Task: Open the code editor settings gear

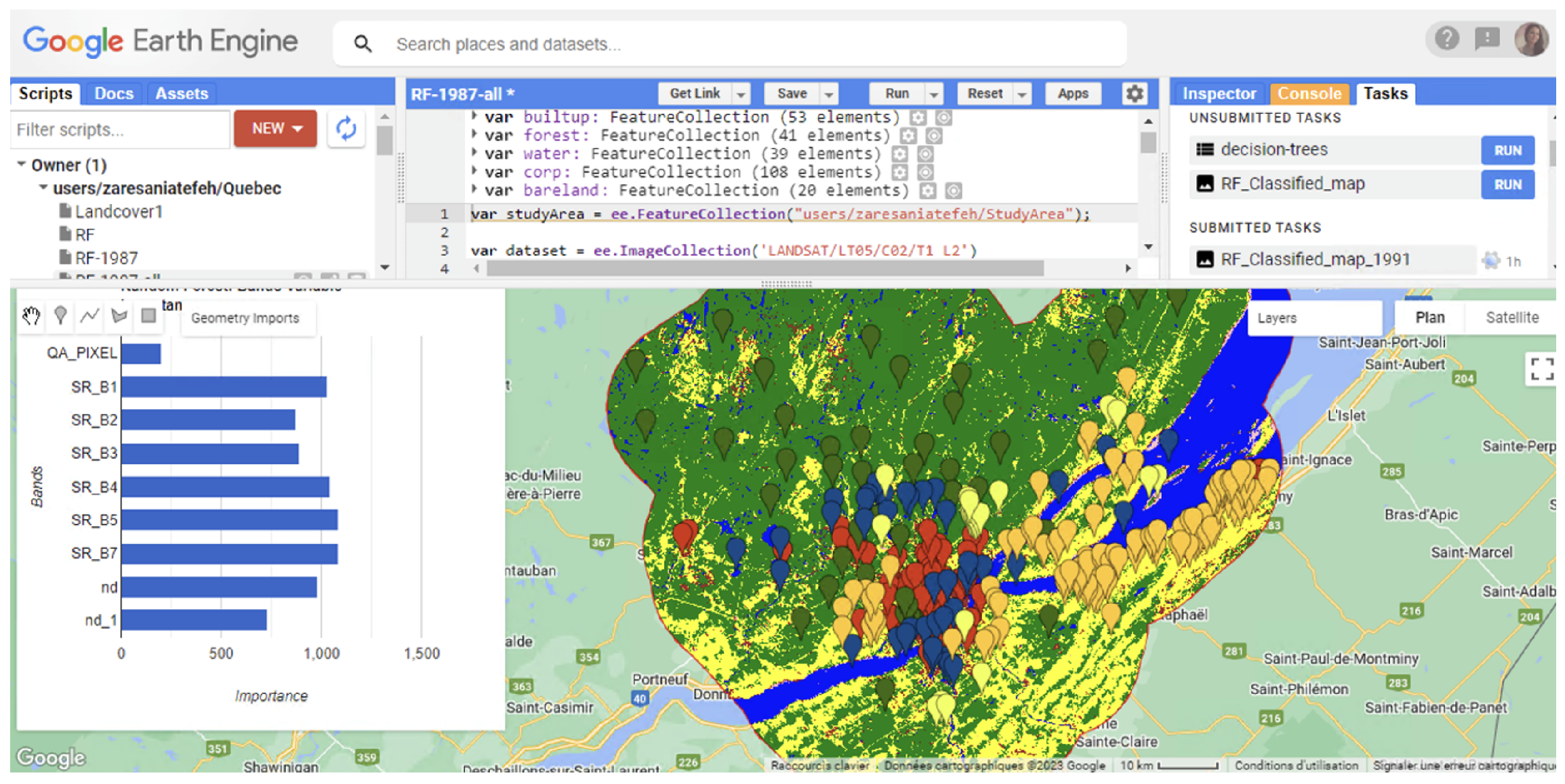Action: tap(1135, 94)
